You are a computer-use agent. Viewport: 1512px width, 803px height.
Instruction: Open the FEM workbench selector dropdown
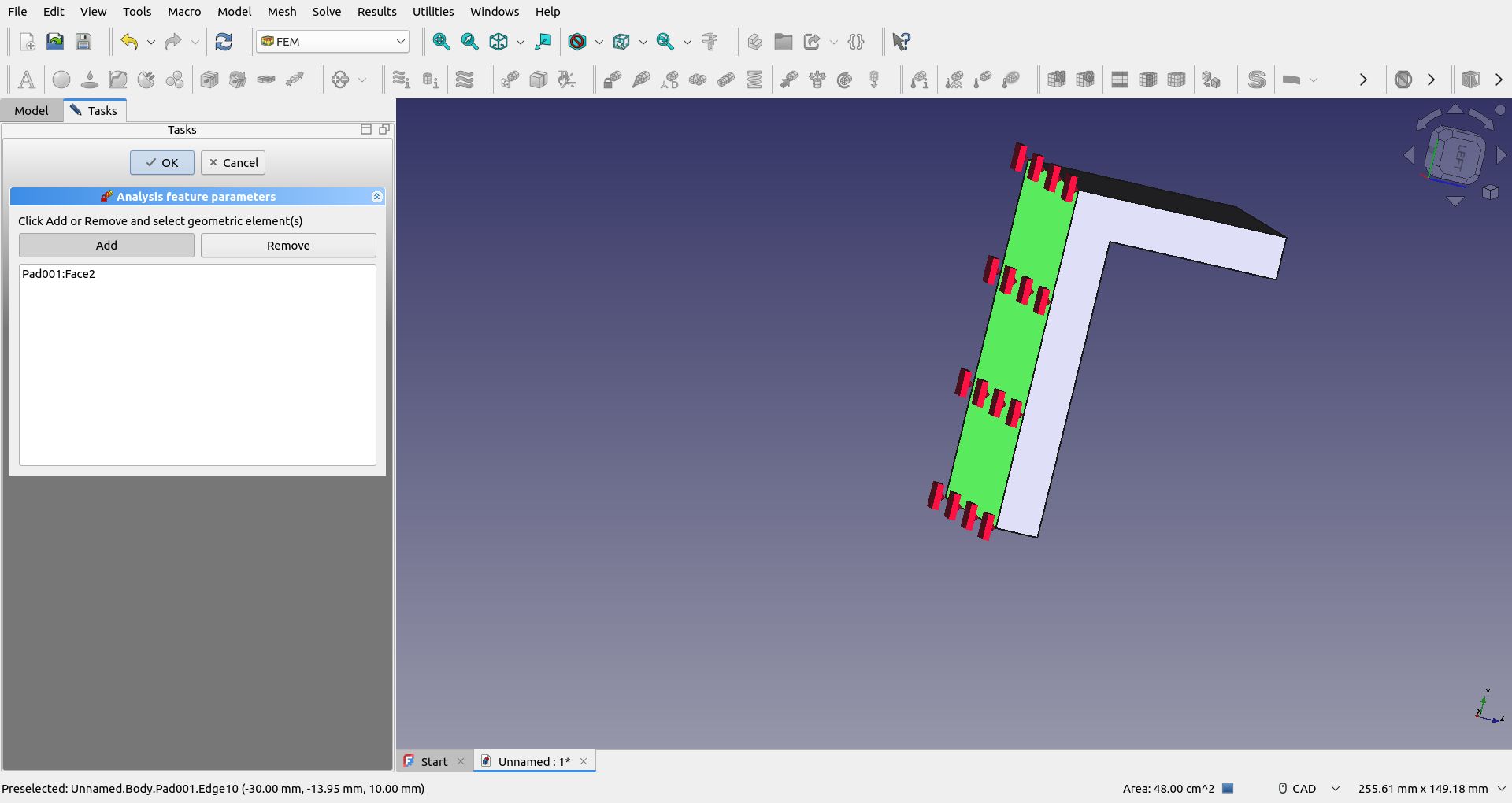pyautogui.click(x=332, y=42)
